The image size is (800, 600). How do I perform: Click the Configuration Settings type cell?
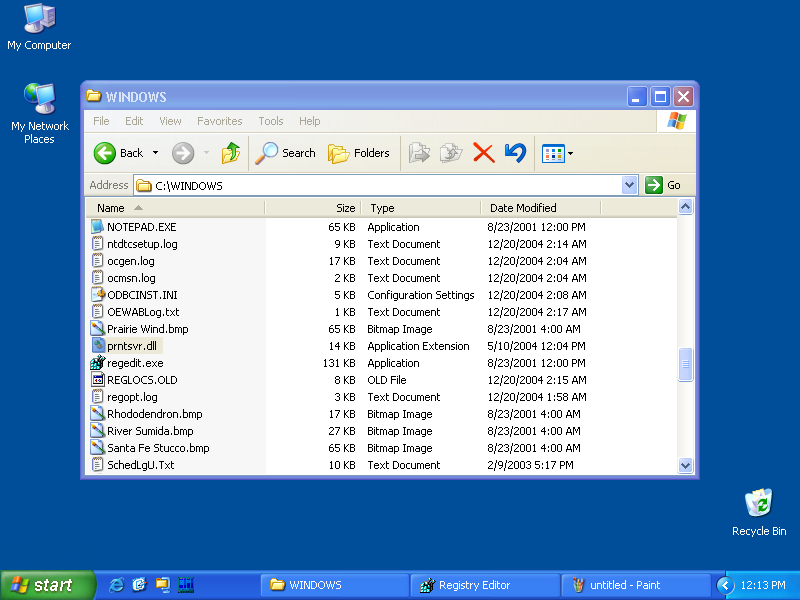click(x=421, y=295)
